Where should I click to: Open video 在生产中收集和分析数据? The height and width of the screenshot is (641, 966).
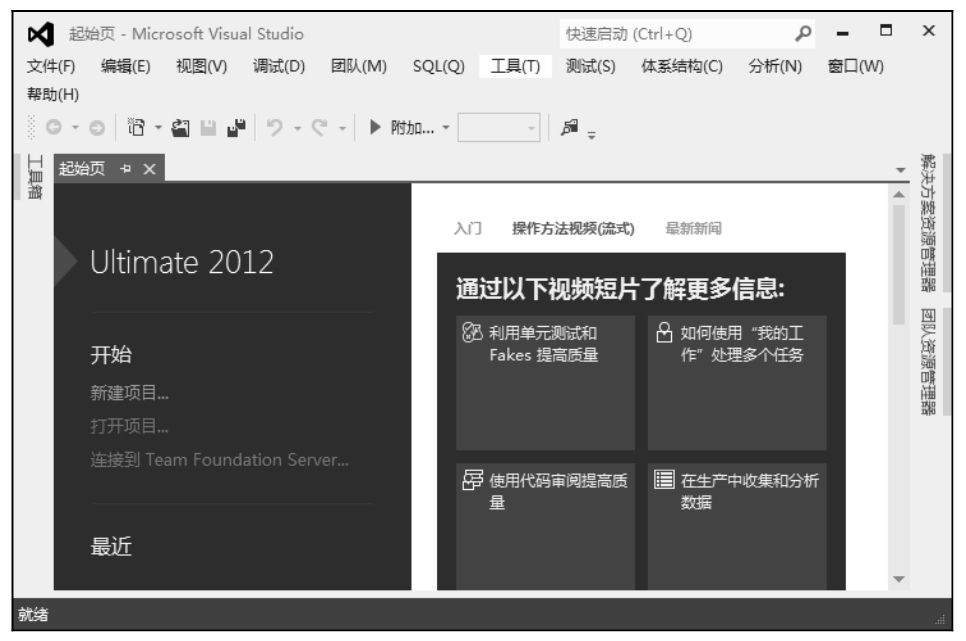tap(737, 526)
